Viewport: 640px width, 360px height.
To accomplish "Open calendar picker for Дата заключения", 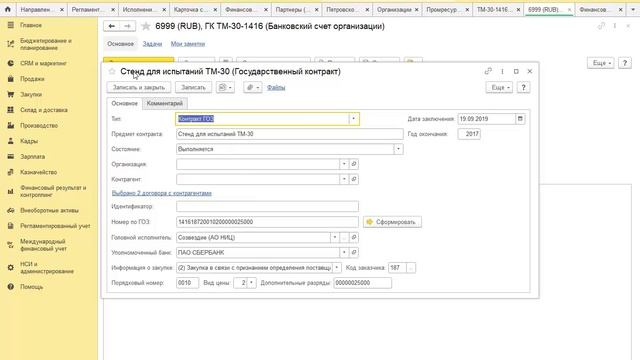I will click(x=520, y=119).
